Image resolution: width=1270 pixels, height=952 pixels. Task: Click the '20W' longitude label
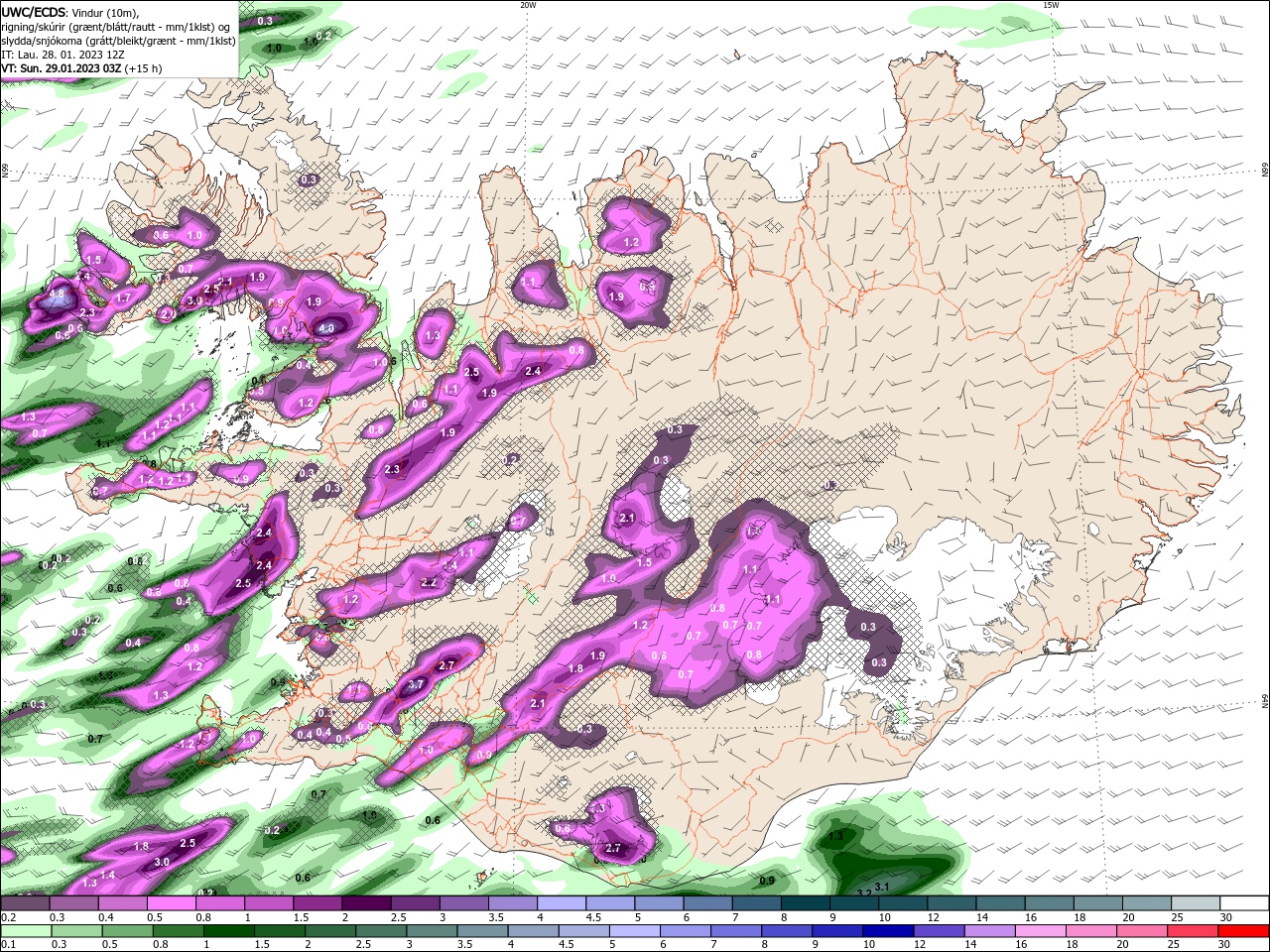tap(528, 5)
